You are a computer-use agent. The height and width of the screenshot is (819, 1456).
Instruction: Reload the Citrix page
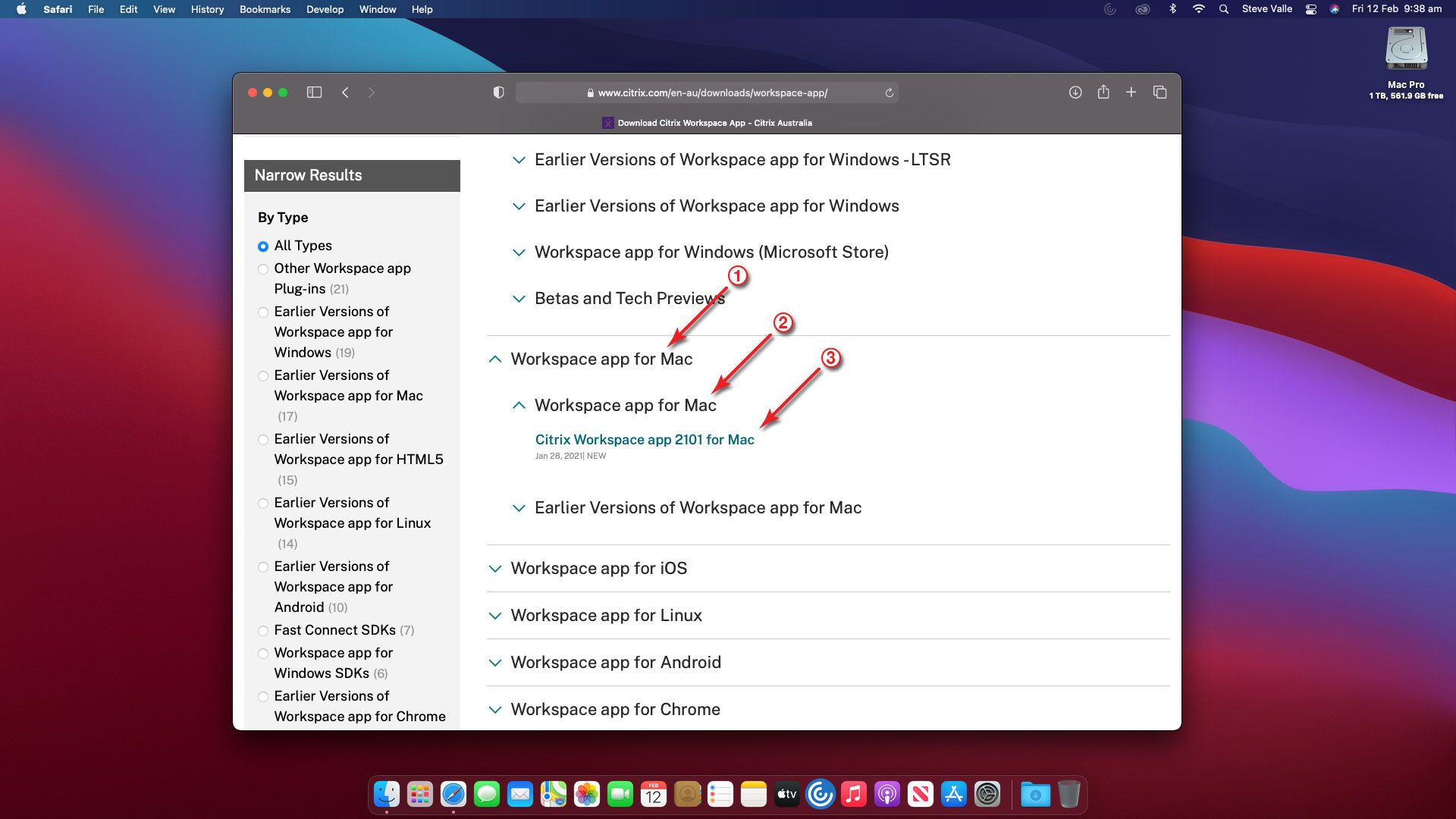point(889,93)
